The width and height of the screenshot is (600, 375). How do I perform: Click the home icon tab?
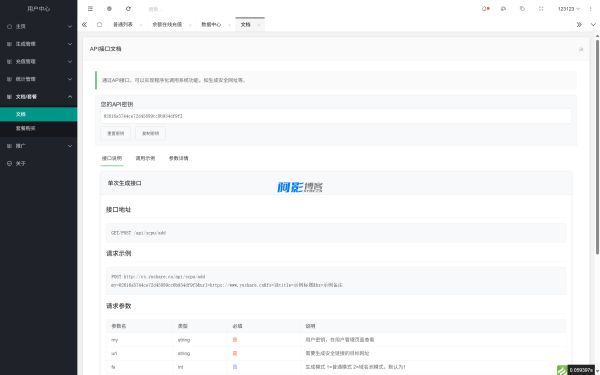(x=99, y=24)
